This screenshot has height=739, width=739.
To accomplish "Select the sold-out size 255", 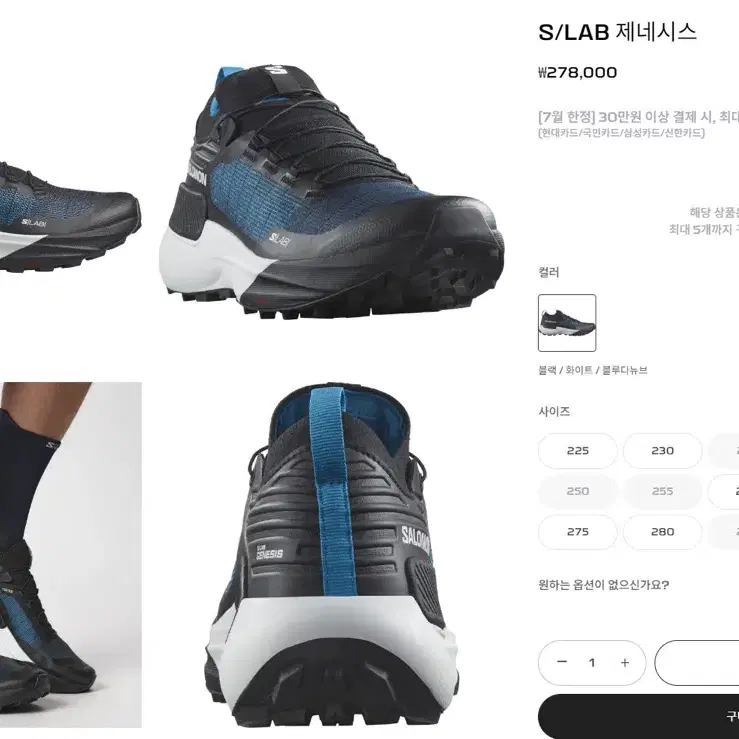I will click(662, 492).
